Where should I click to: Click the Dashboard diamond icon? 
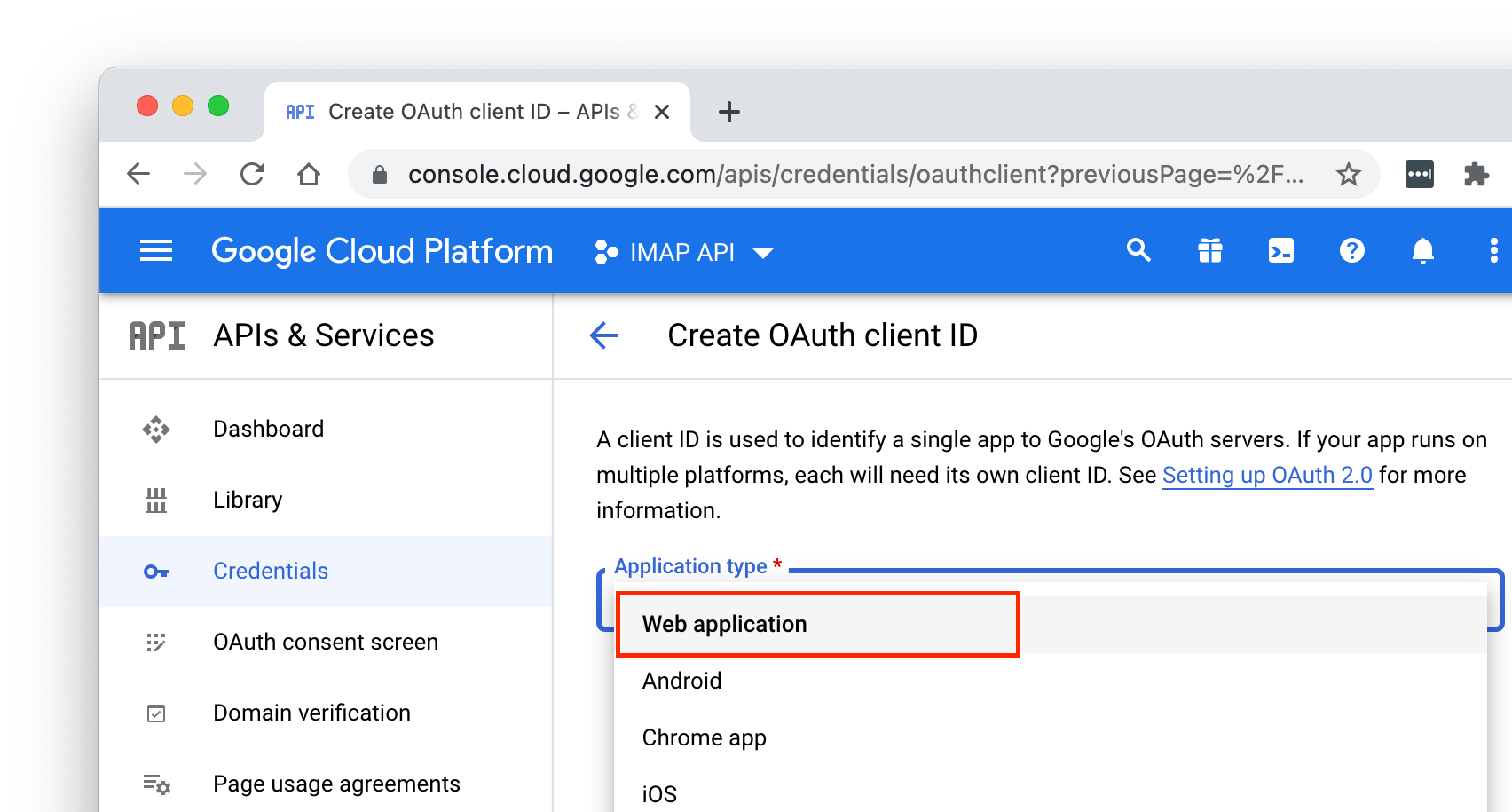[x=156, y=430]
